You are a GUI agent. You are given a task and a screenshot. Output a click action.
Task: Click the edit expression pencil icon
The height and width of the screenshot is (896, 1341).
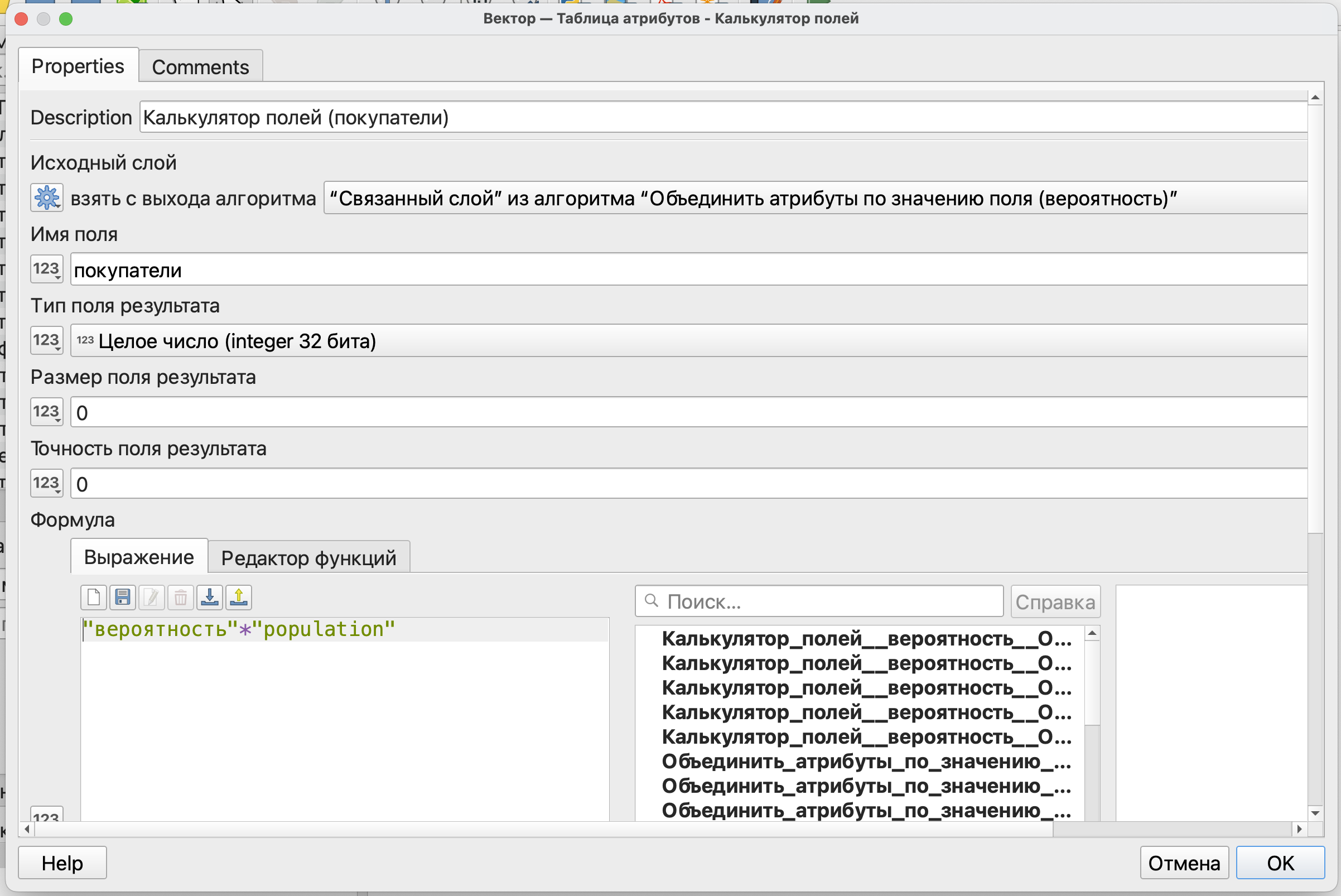click(x=151, y=598)
